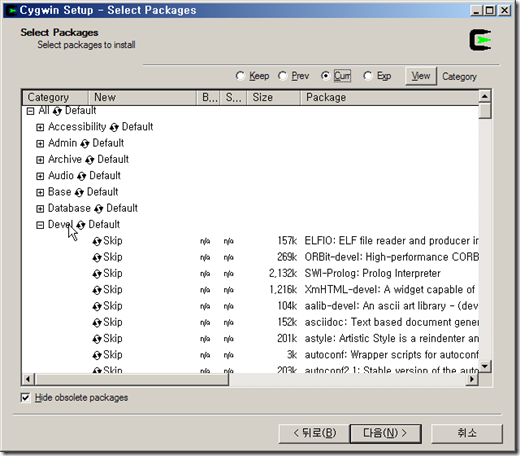Click horizontal scrollbar right arrow

[x=472, y=379]
